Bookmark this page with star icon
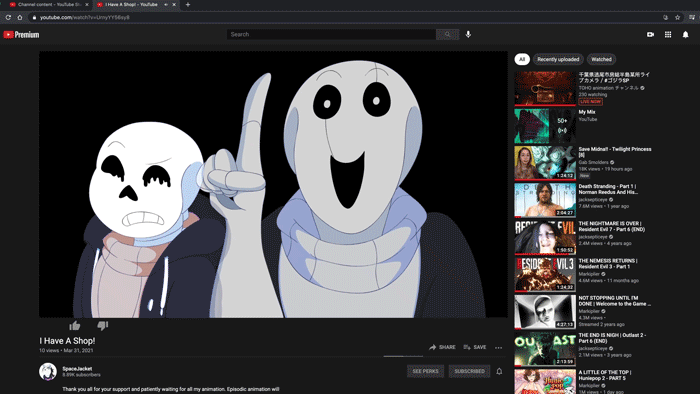This screenshot has width=700, height=394. pyautogui.click(x=677, y=17)
